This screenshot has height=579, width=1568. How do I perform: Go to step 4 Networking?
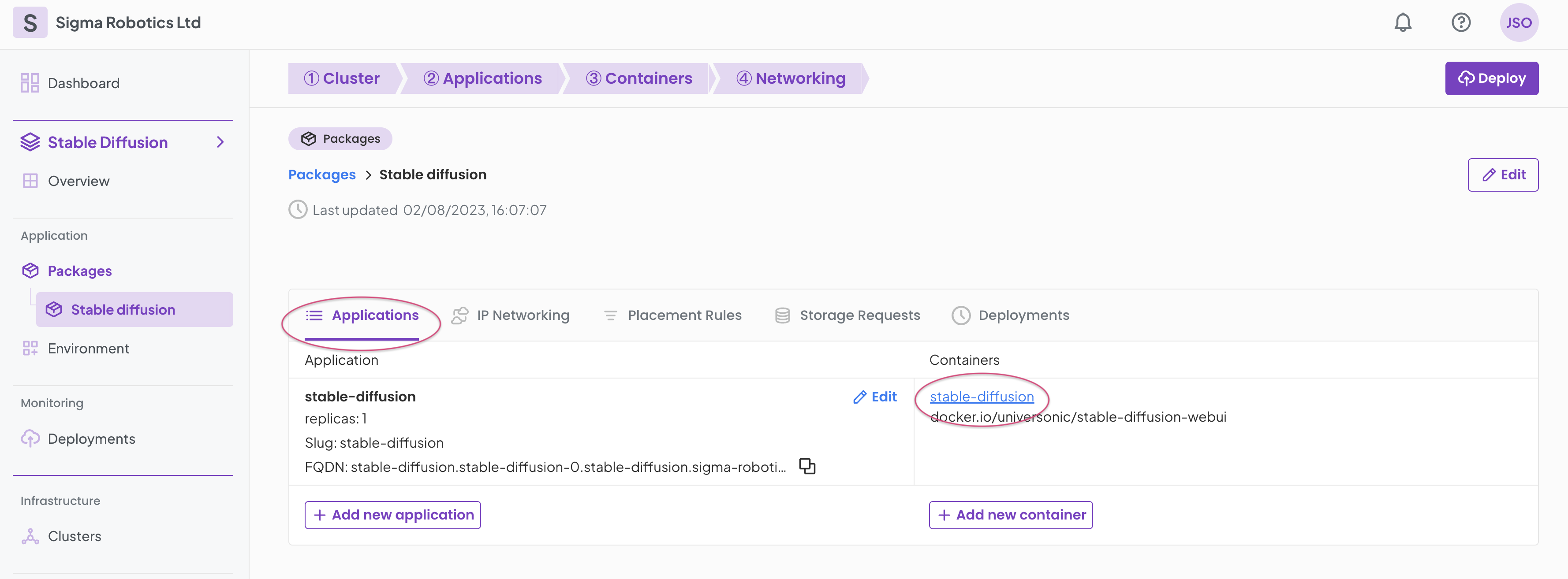tap(791, 78)
